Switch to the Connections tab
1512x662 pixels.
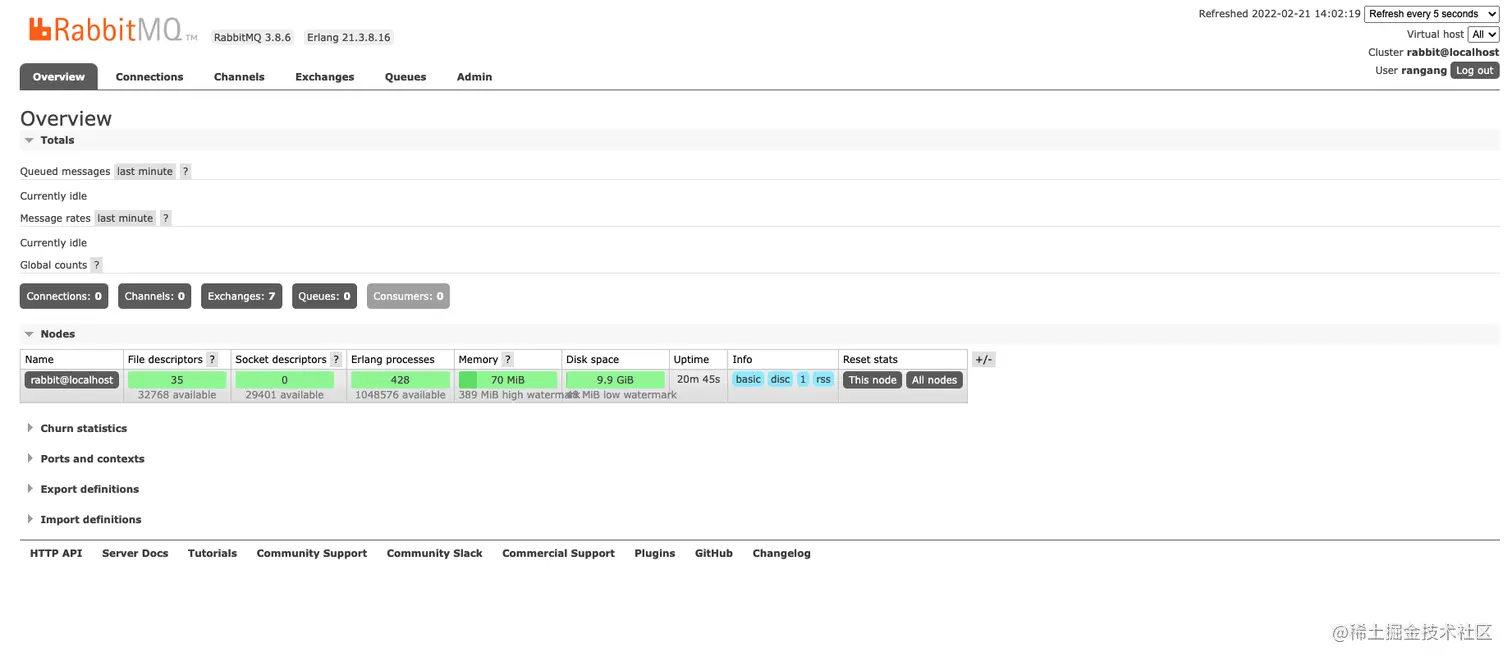[150, 77]
